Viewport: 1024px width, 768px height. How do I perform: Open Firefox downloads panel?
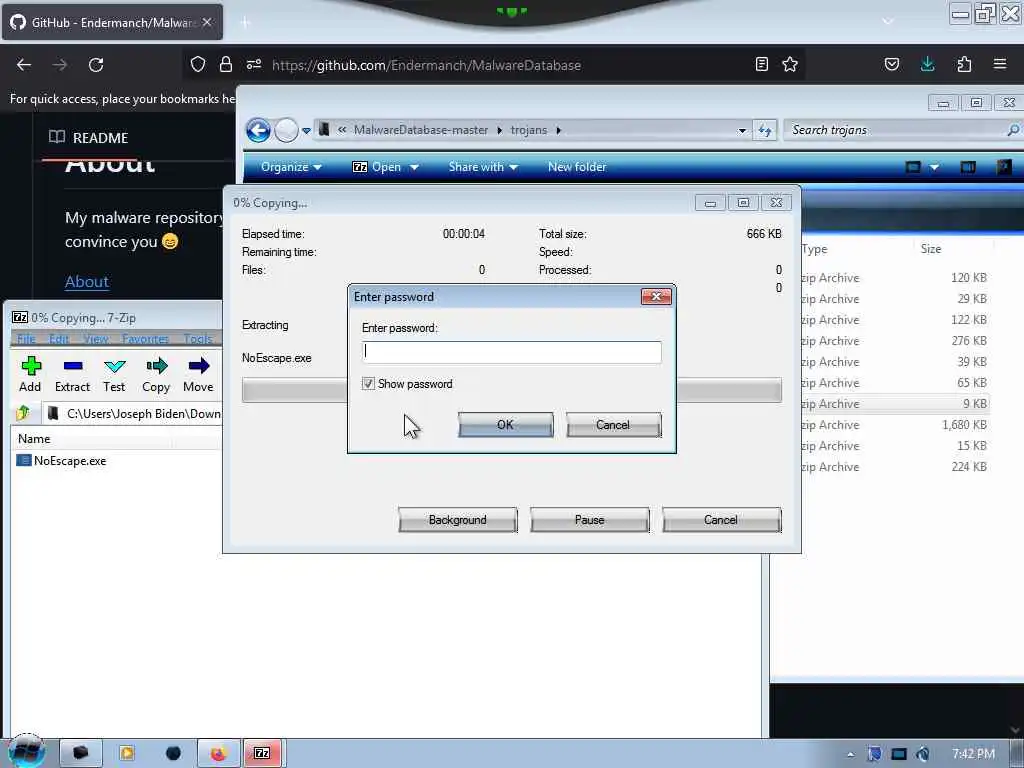[x=927, y=64]
